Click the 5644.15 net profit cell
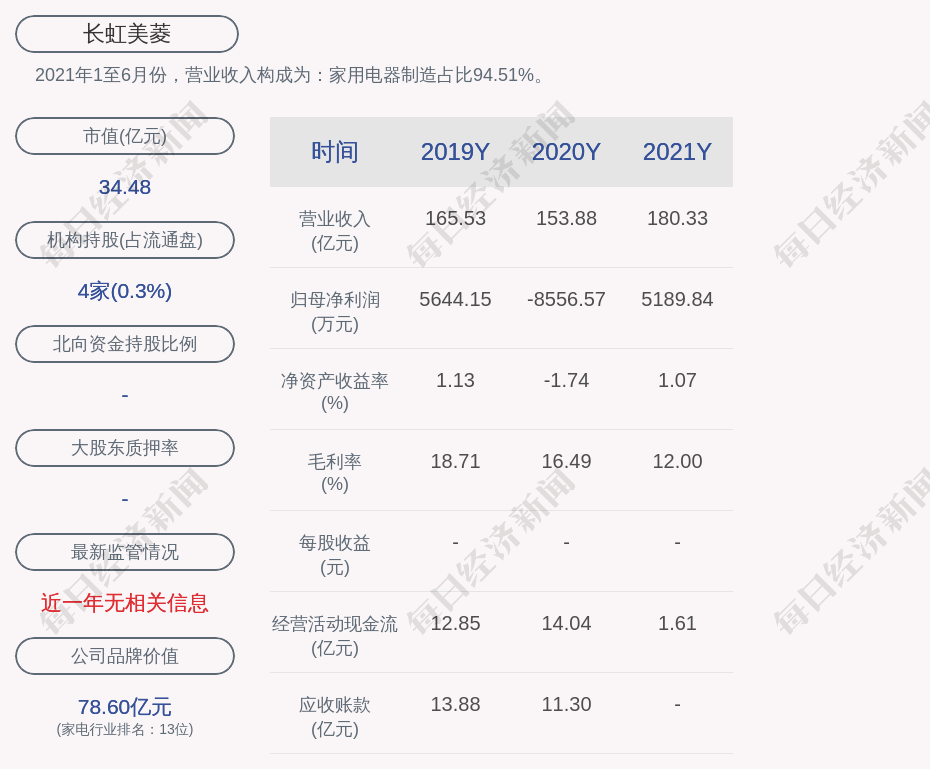The image size is (930, 769). point(455,299)
